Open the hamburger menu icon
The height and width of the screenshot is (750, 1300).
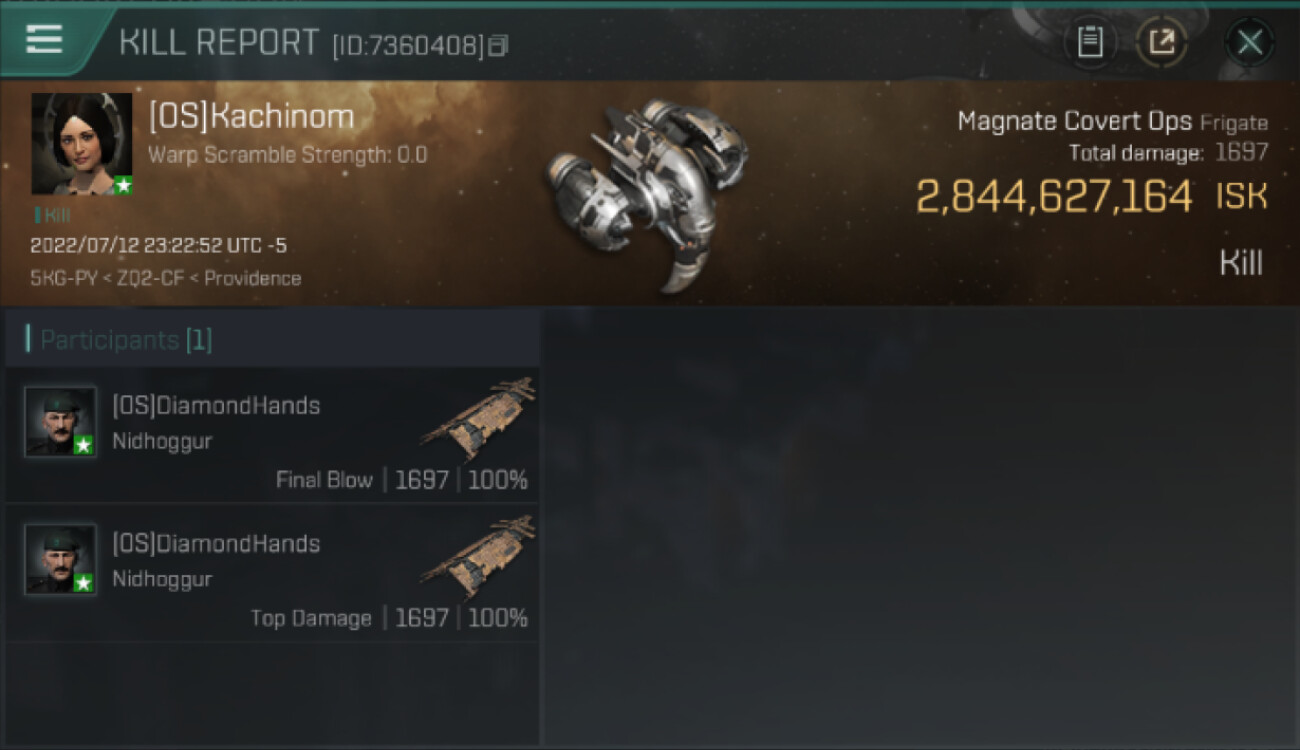pos(44,40)
